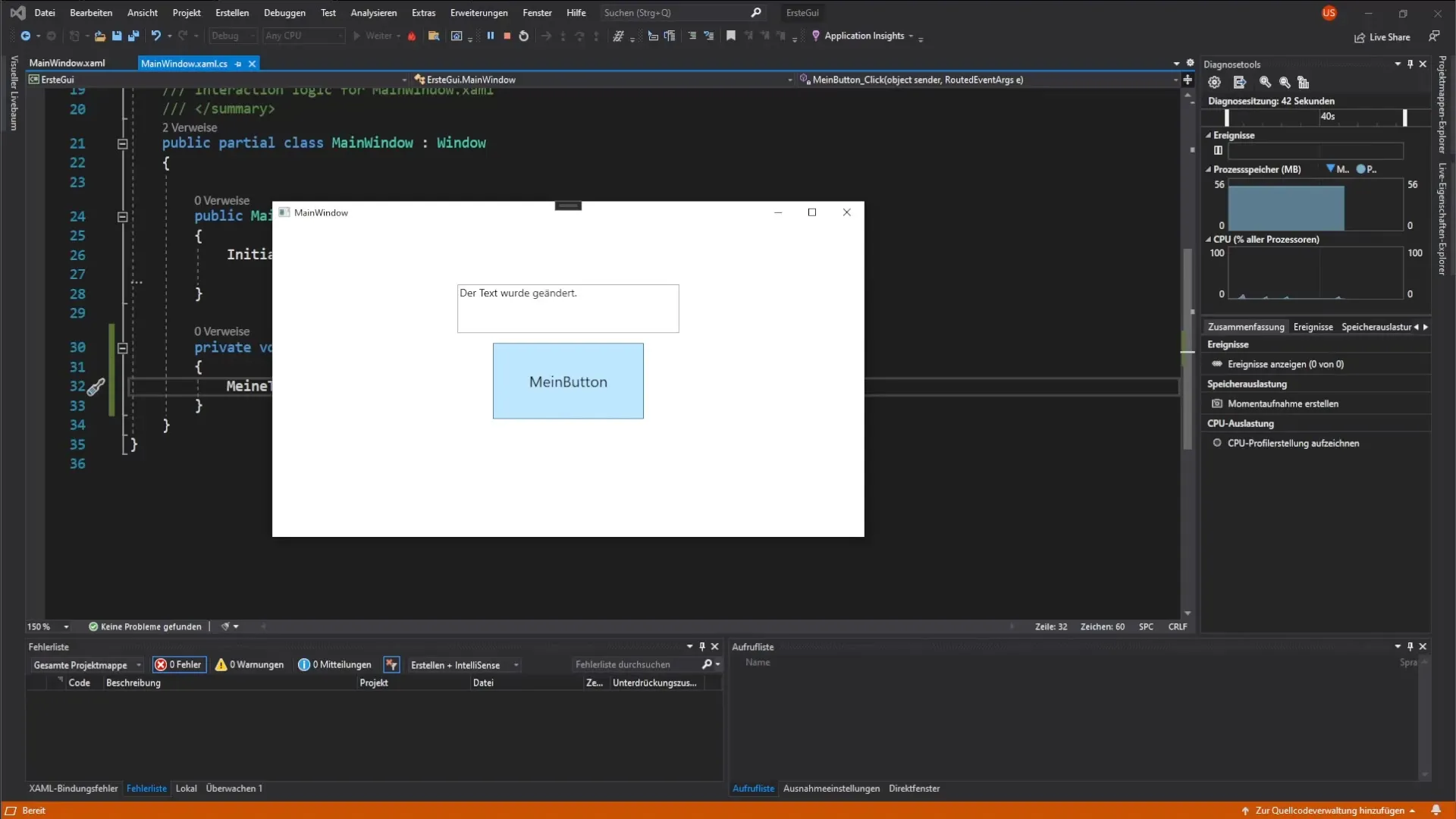
Task: Pause the Ereignisse events track
Action: coord(1218,150)
